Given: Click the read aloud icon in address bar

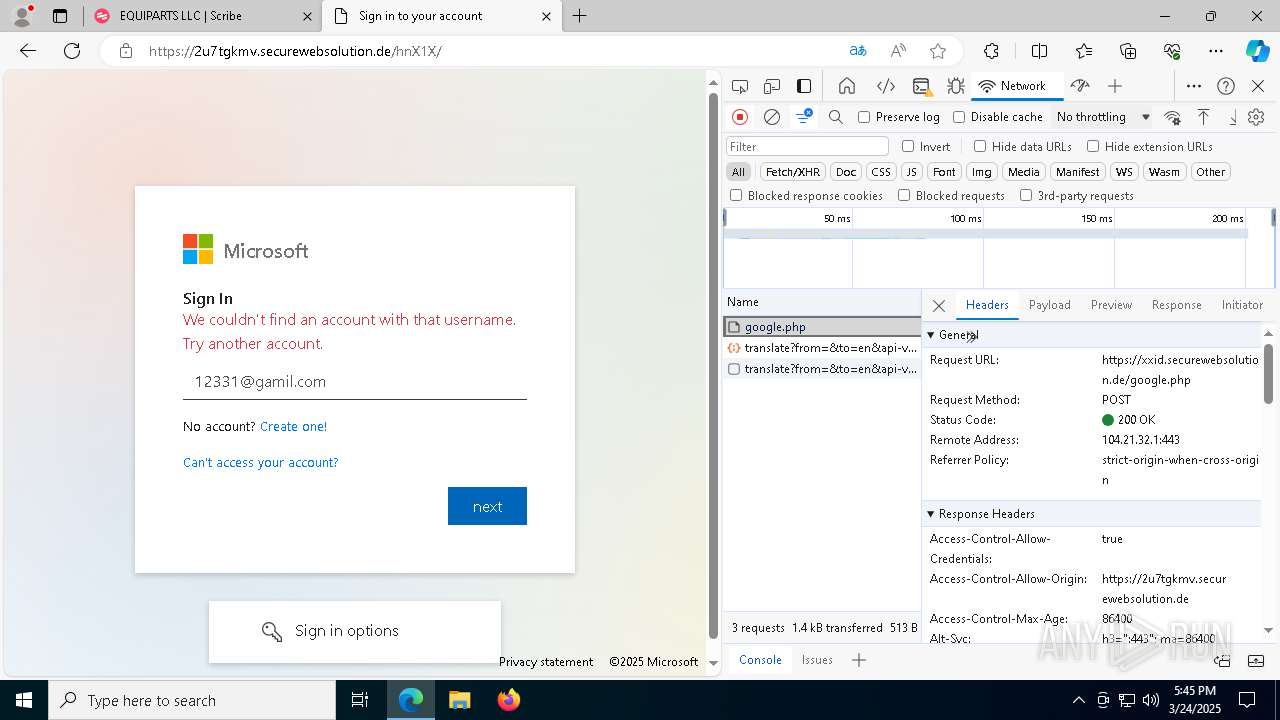Looking at the screenshot, I should pyautogui.click(x=898, y=51).
